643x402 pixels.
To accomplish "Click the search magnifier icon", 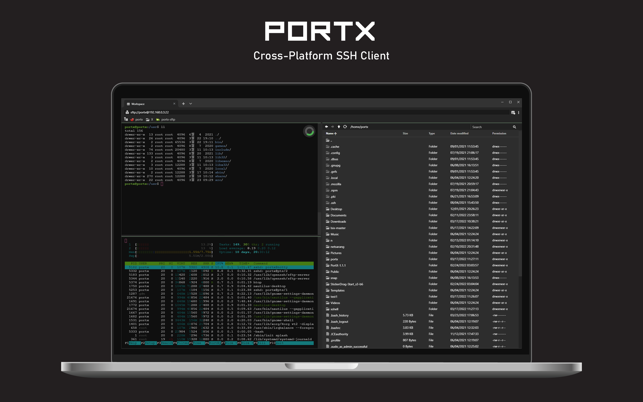I will click(515, 127).
